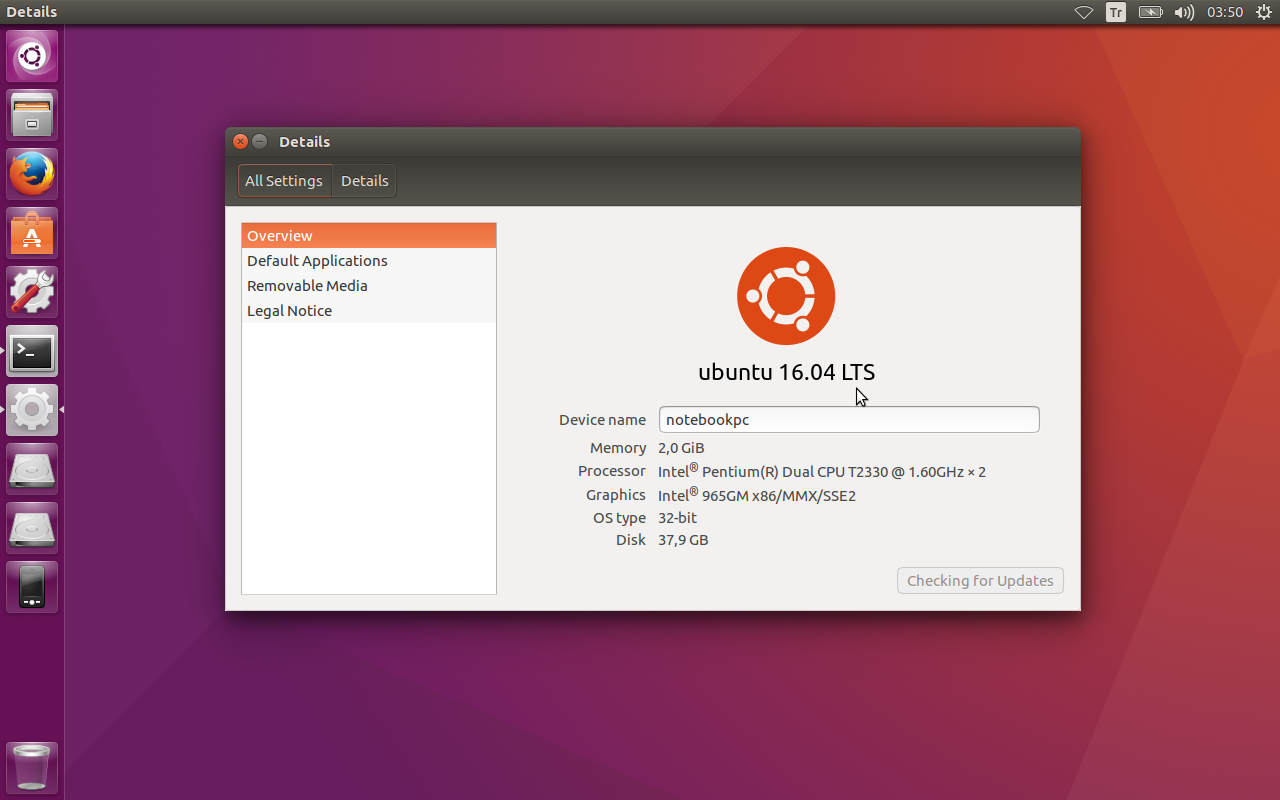
Task: Open the session power gear menu
Action: click(1264, 12)
